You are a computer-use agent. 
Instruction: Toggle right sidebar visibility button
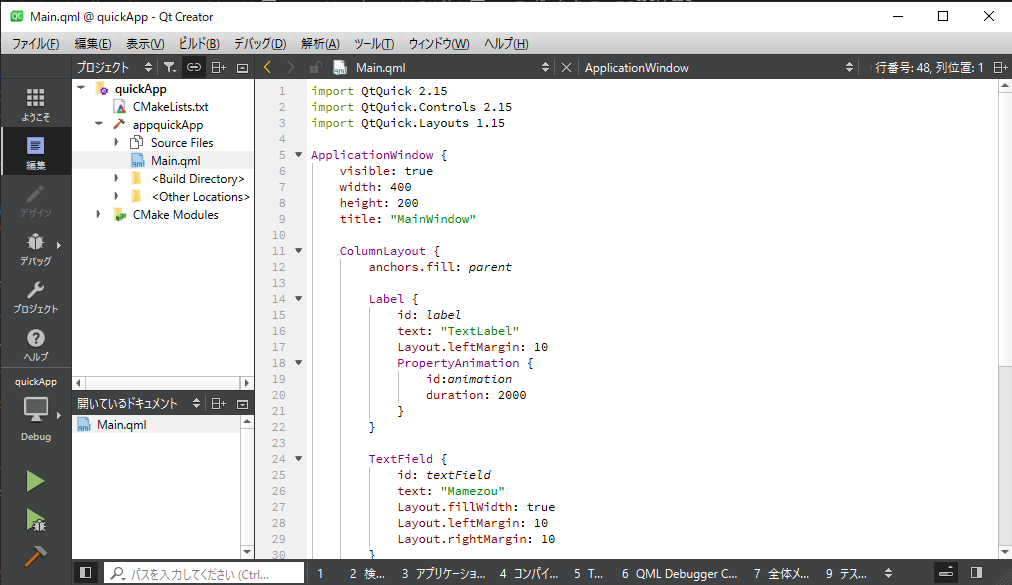click(x=976, y=573)
